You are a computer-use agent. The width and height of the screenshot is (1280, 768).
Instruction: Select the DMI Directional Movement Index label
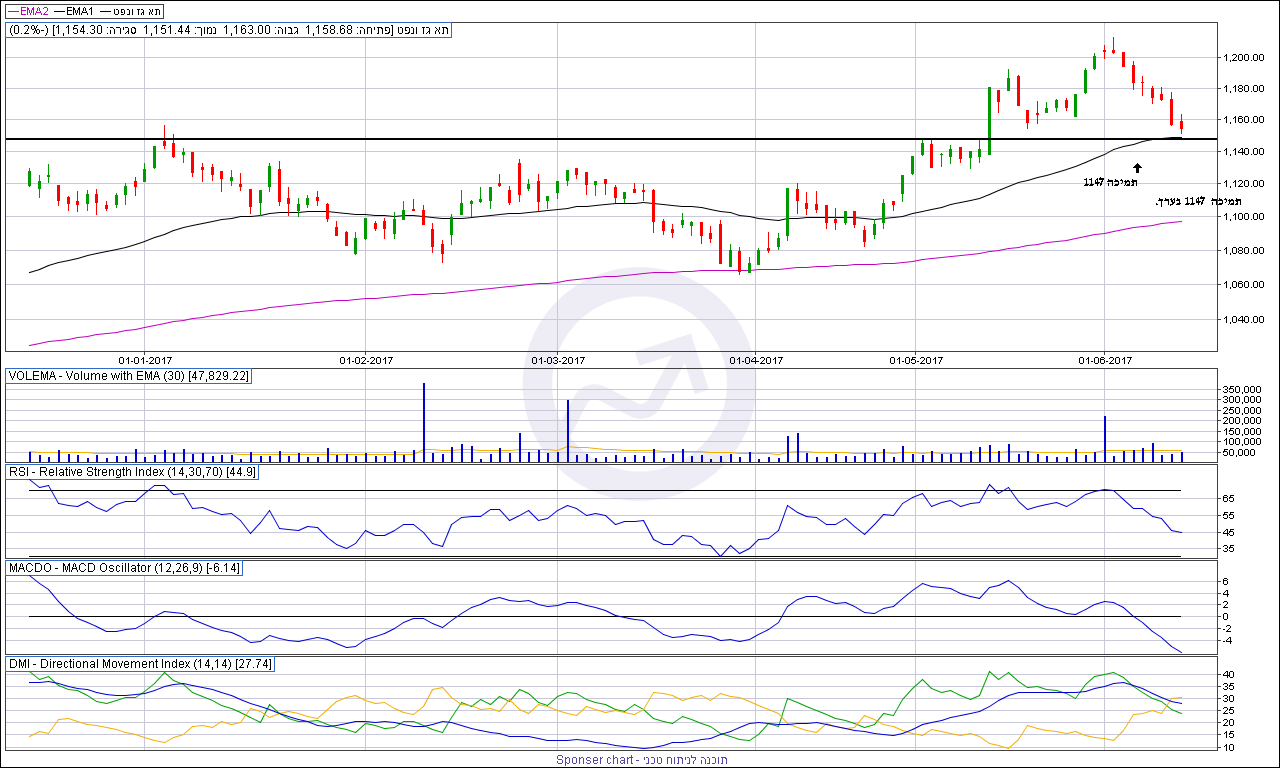click(140, 664)
